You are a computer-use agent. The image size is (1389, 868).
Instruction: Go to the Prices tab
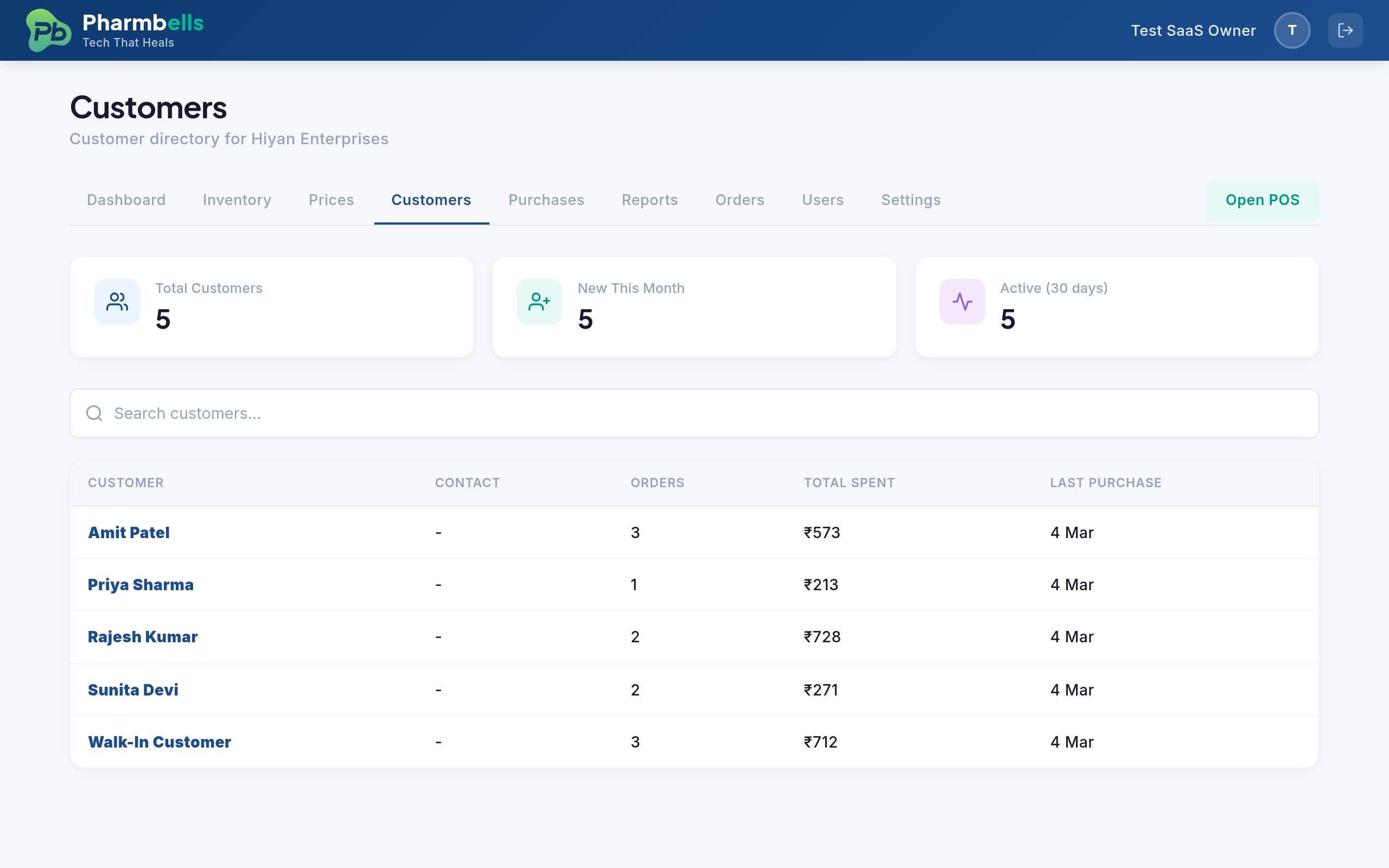click(x=331, y=200)
